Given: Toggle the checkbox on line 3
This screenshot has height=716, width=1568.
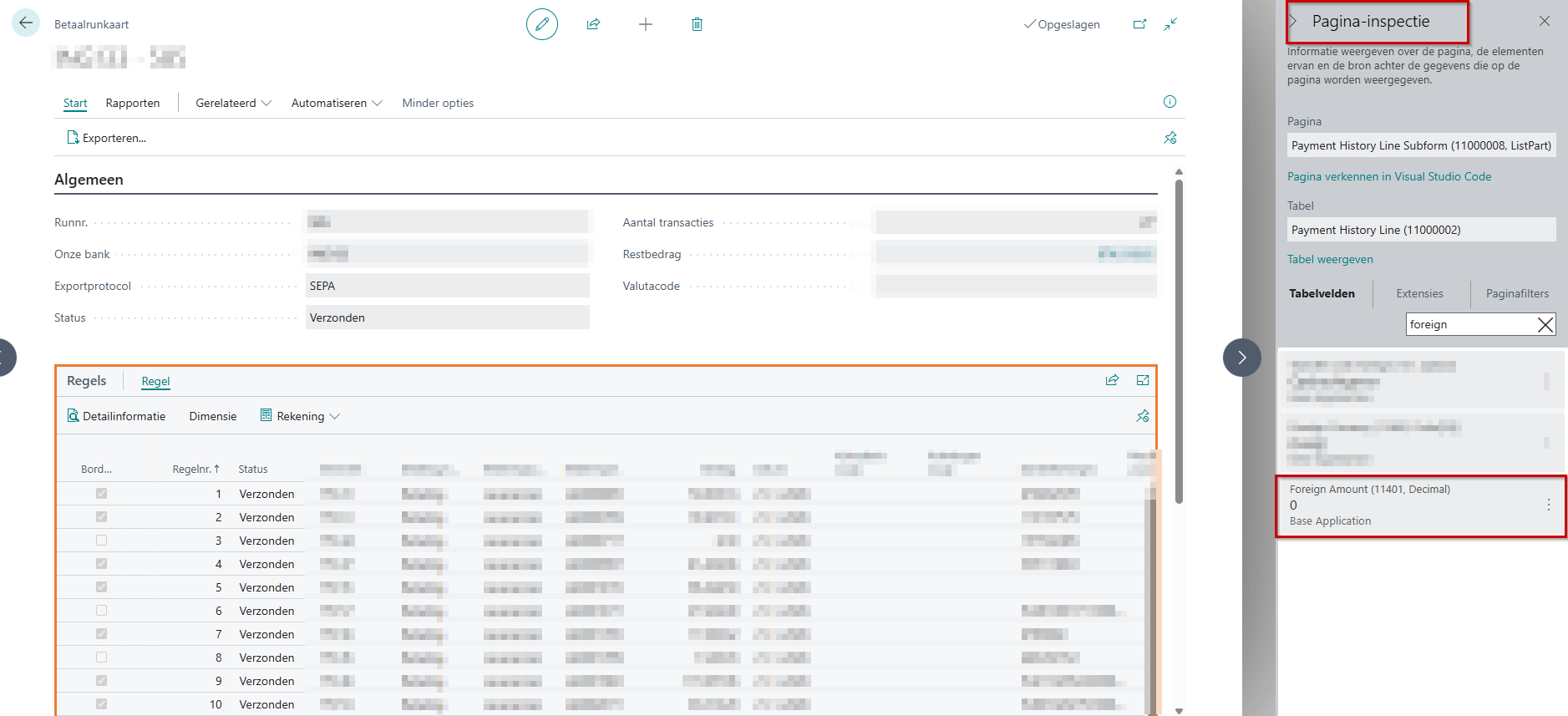Looking at the screenshot, I should pyautogui.click(x=101, y=541).
